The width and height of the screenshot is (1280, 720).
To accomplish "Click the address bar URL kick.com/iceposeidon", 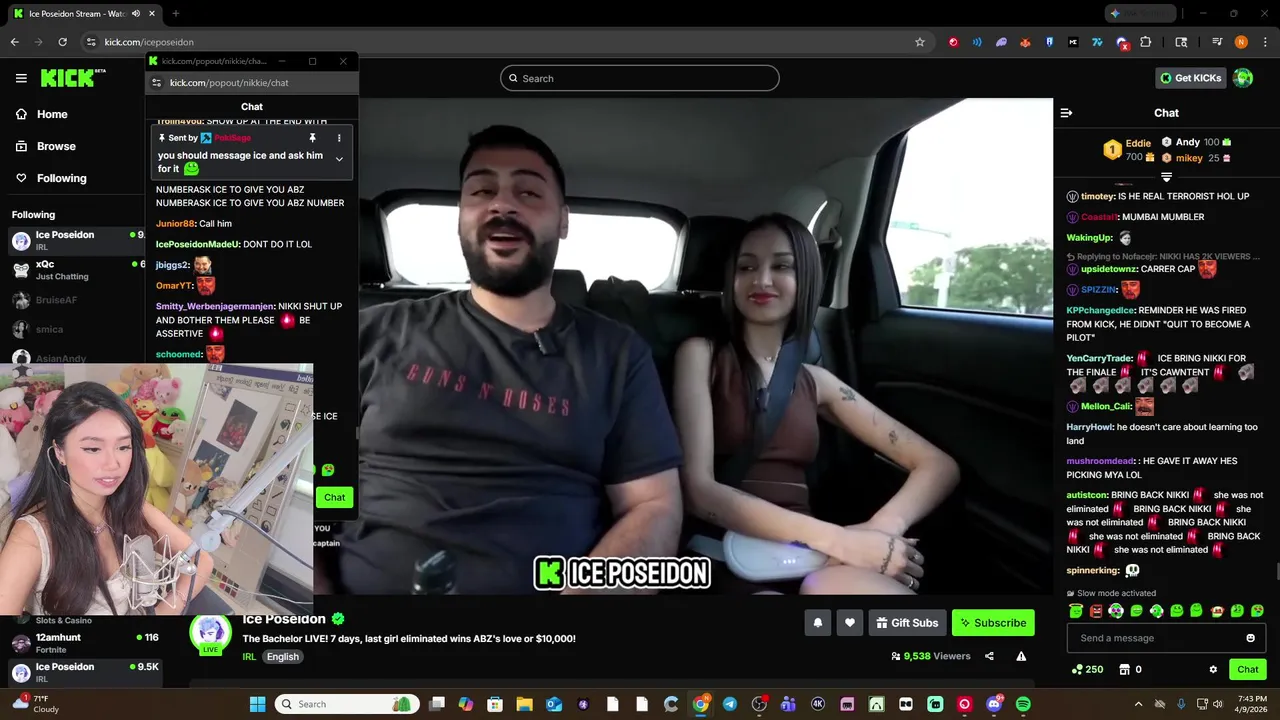I will click(149, 42).
